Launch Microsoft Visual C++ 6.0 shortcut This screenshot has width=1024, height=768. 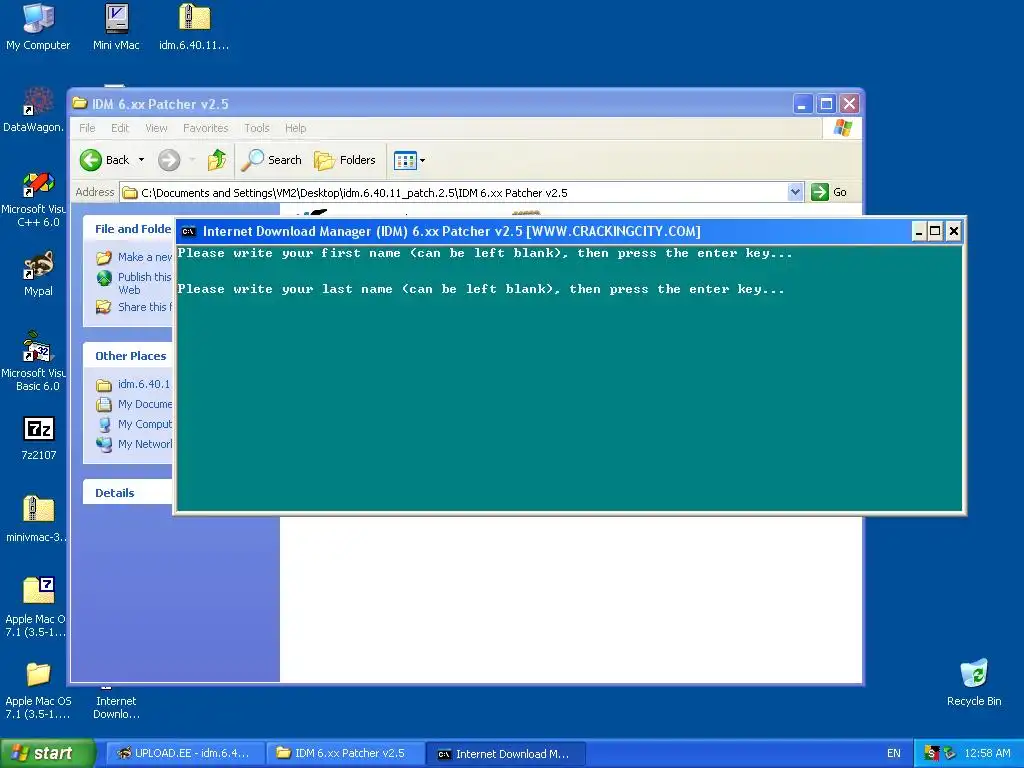pyautogui.click(x=34, y=199)
